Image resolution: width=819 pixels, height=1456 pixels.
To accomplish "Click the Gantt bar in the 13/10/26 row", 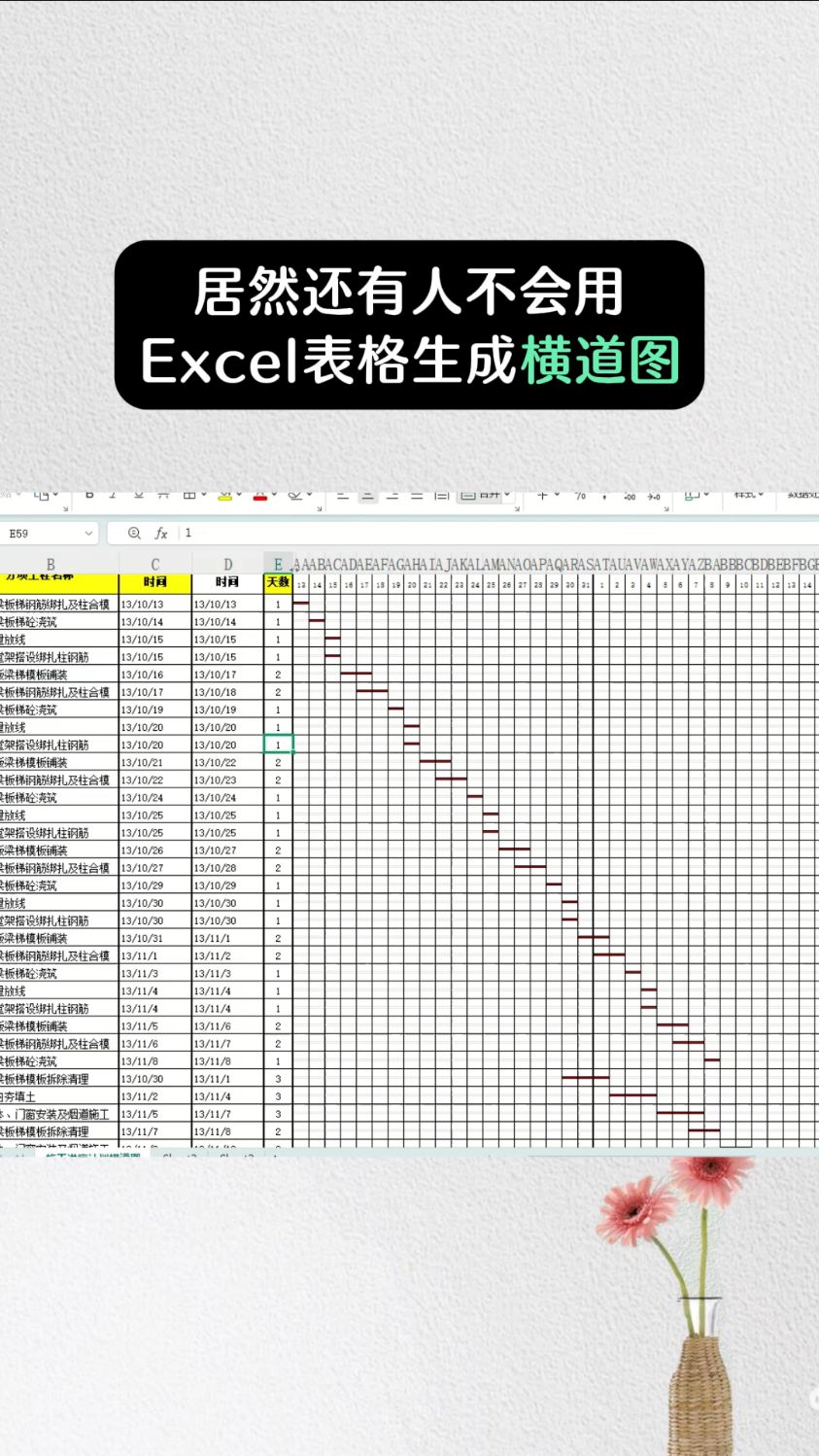I will pos(514,849).
